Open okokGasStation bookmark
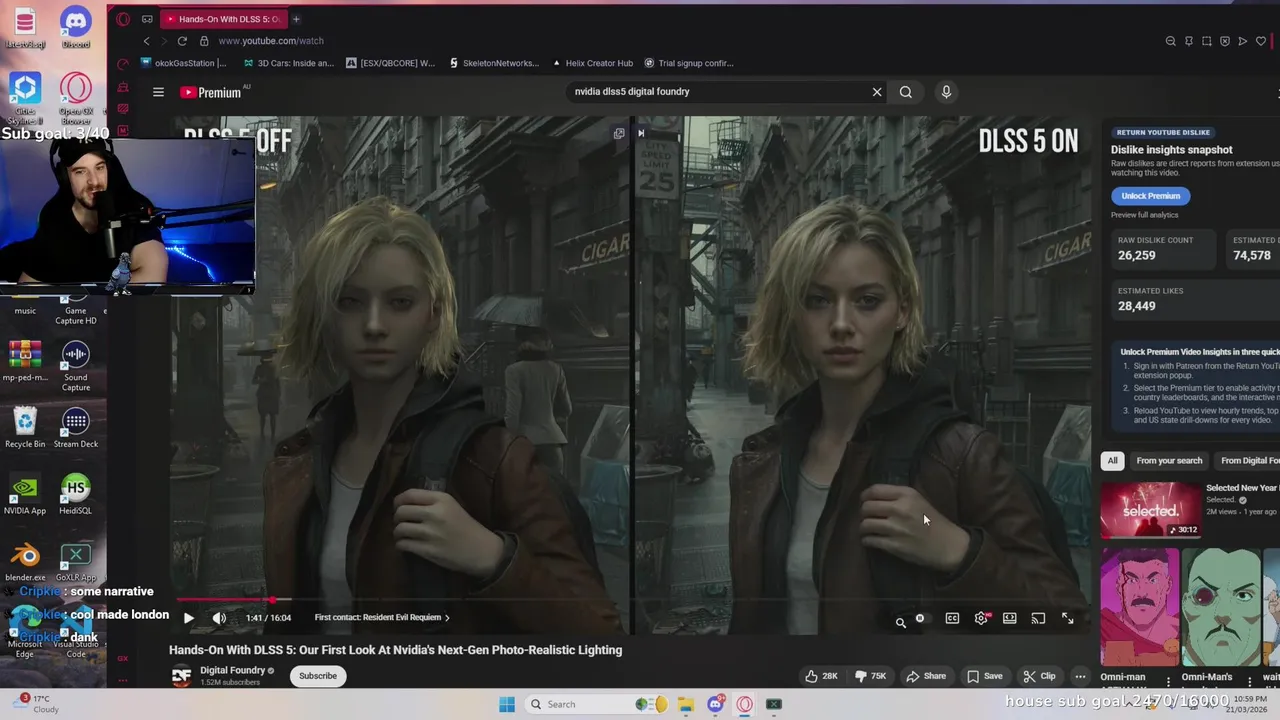Screen dimensions: 1280x720 [184, 63]
